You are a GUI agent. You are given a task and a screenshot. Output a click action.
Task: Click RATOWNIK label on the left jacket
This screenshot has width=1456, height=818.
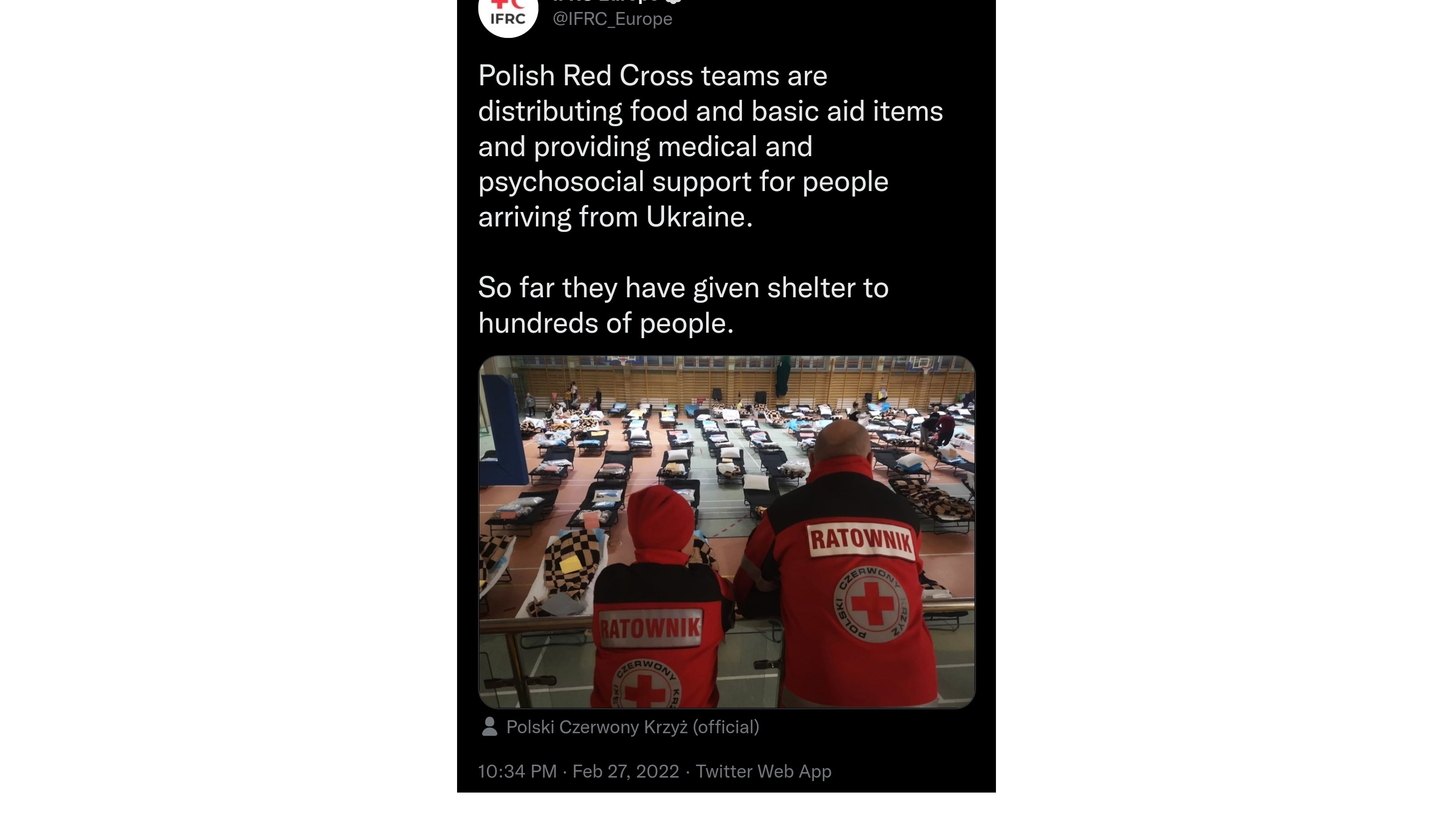coord(650,628)
